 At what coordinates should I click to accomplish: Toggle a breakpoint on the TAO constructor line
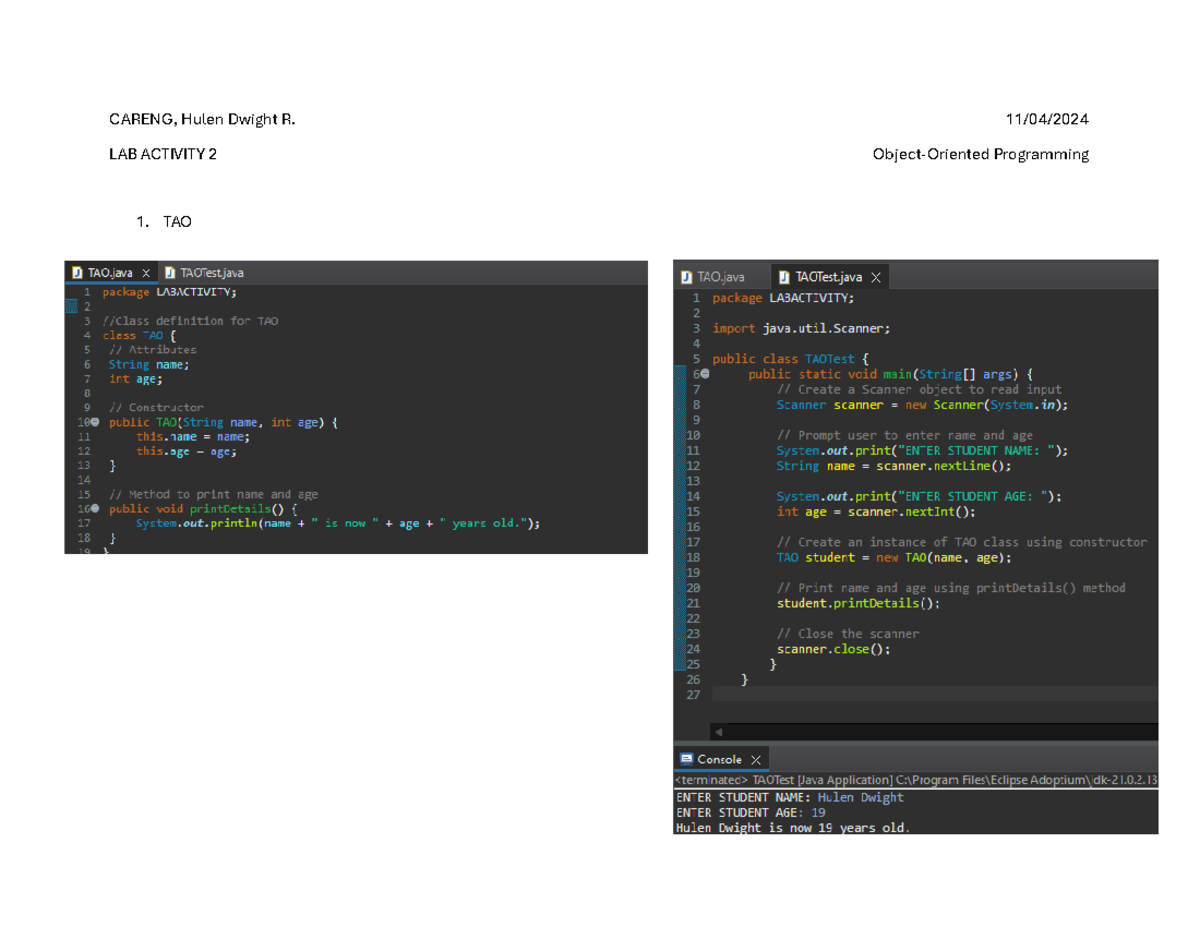pos(75,422)
